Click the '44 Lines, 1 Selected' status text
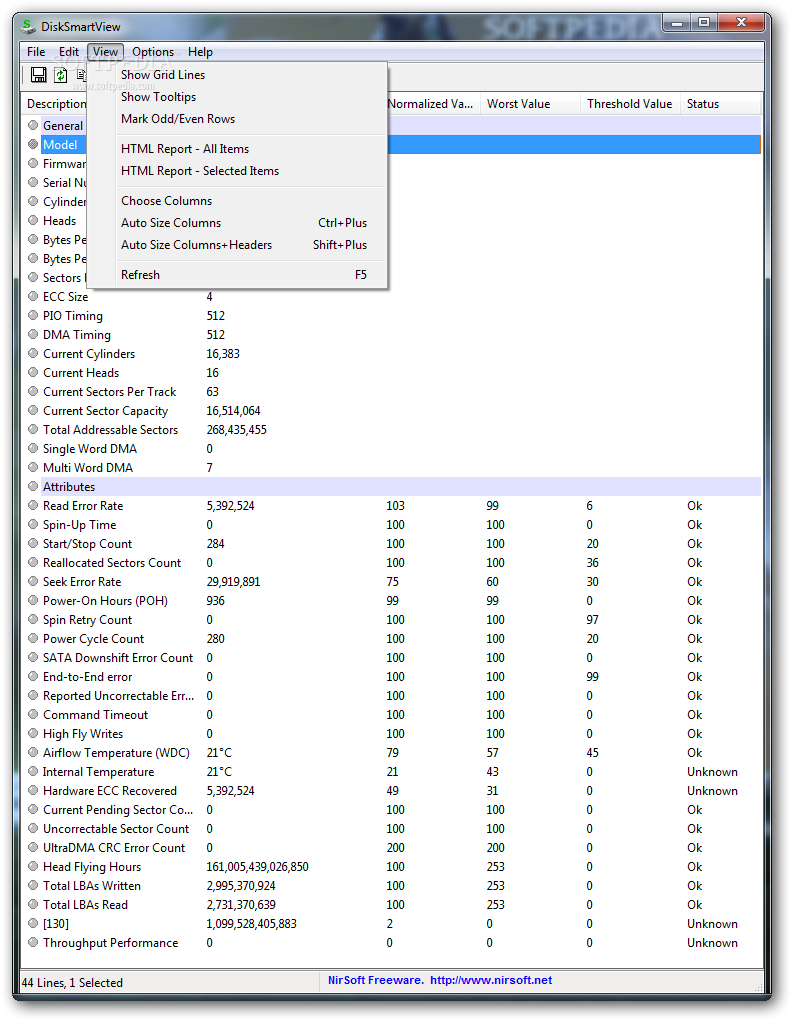This screenshot has height=1021, width=792. point(72,983)
